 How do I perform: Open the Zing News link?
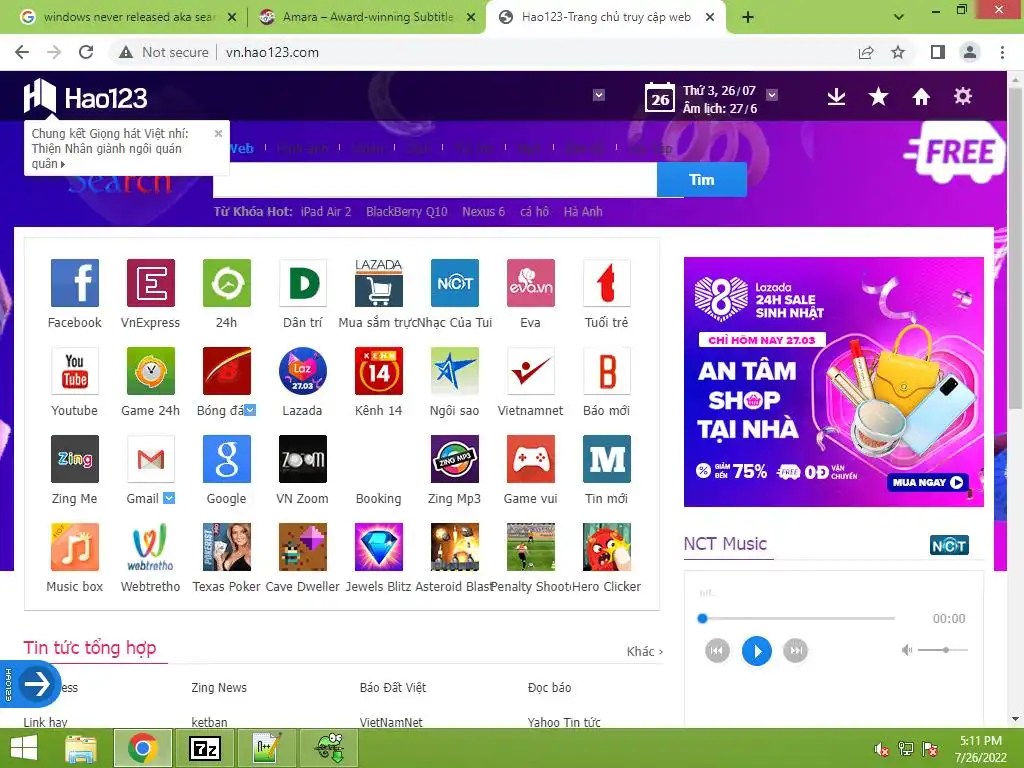[x=219, y=688]
